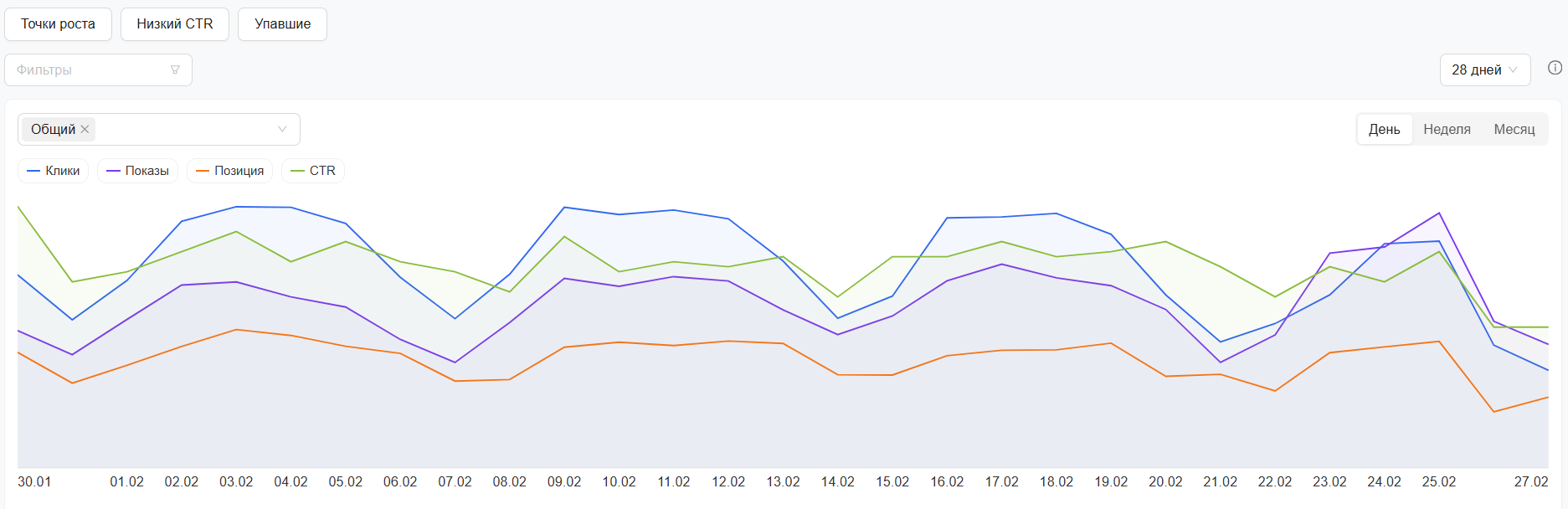Click the Низкий CTR button
This screenshot has height=509, width=1568.
pos(175,24)
